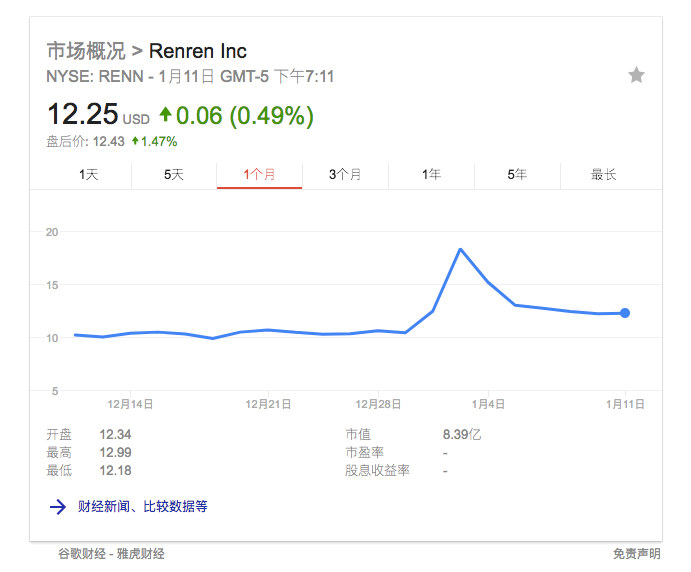Select the 5天 time range tab
This screenshot has height=572, width=691.
point(174,175)
